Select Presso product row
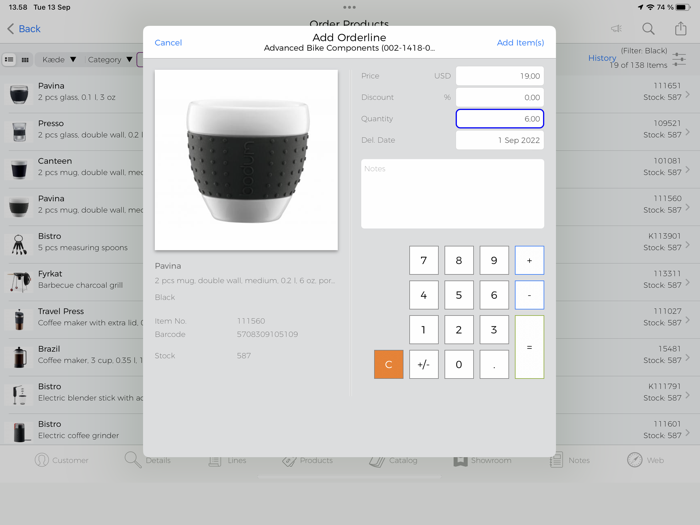The height and width of the screenshot is (525, 700). 71,131
